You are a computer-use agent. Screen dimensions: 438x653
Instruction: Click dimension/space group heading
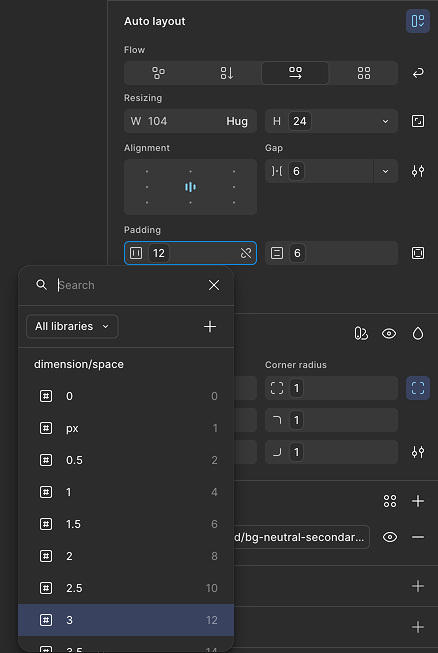[79, 364]
